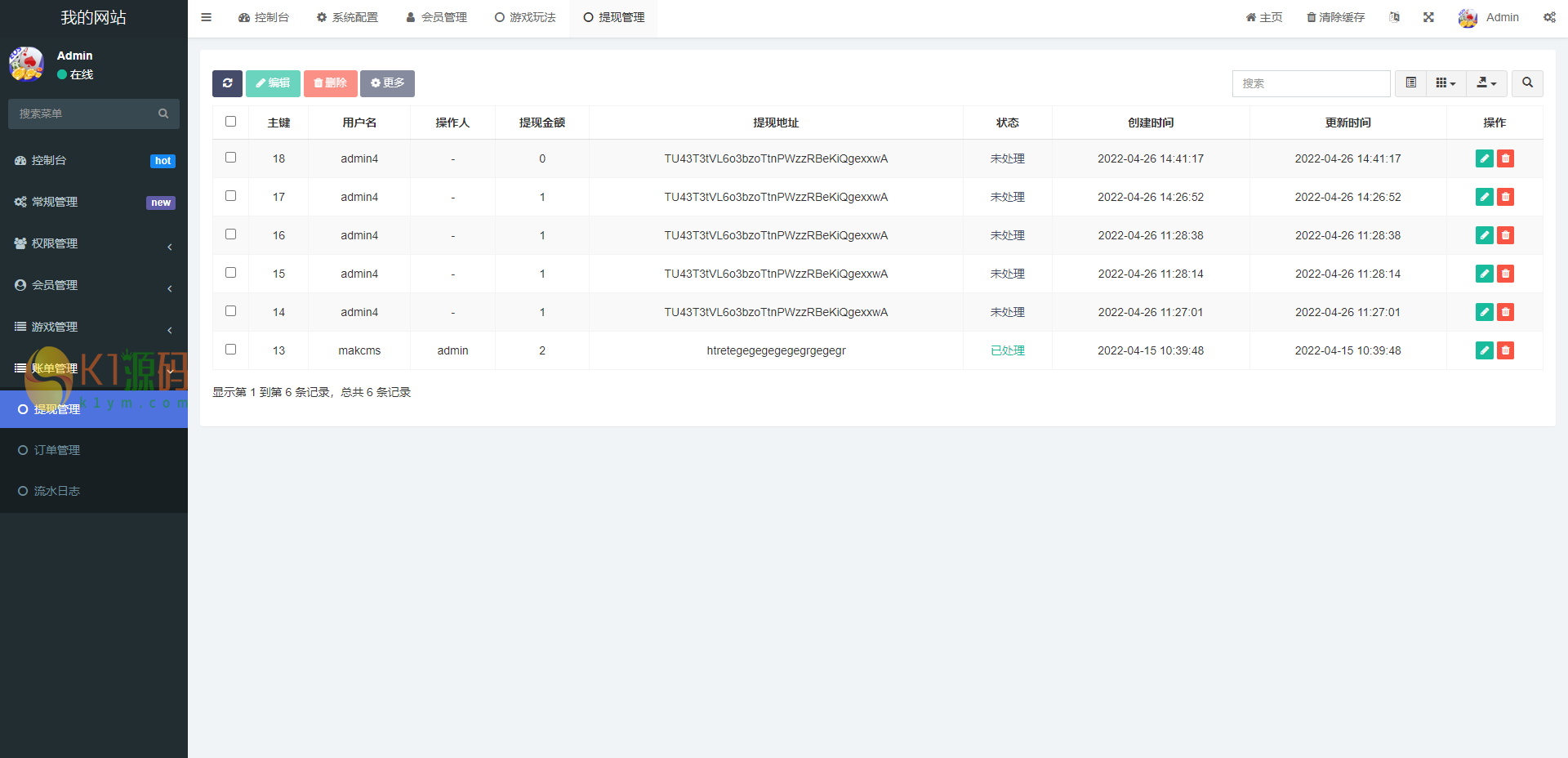Click the search magnifier button beside table toolbar

[1527, 83]
